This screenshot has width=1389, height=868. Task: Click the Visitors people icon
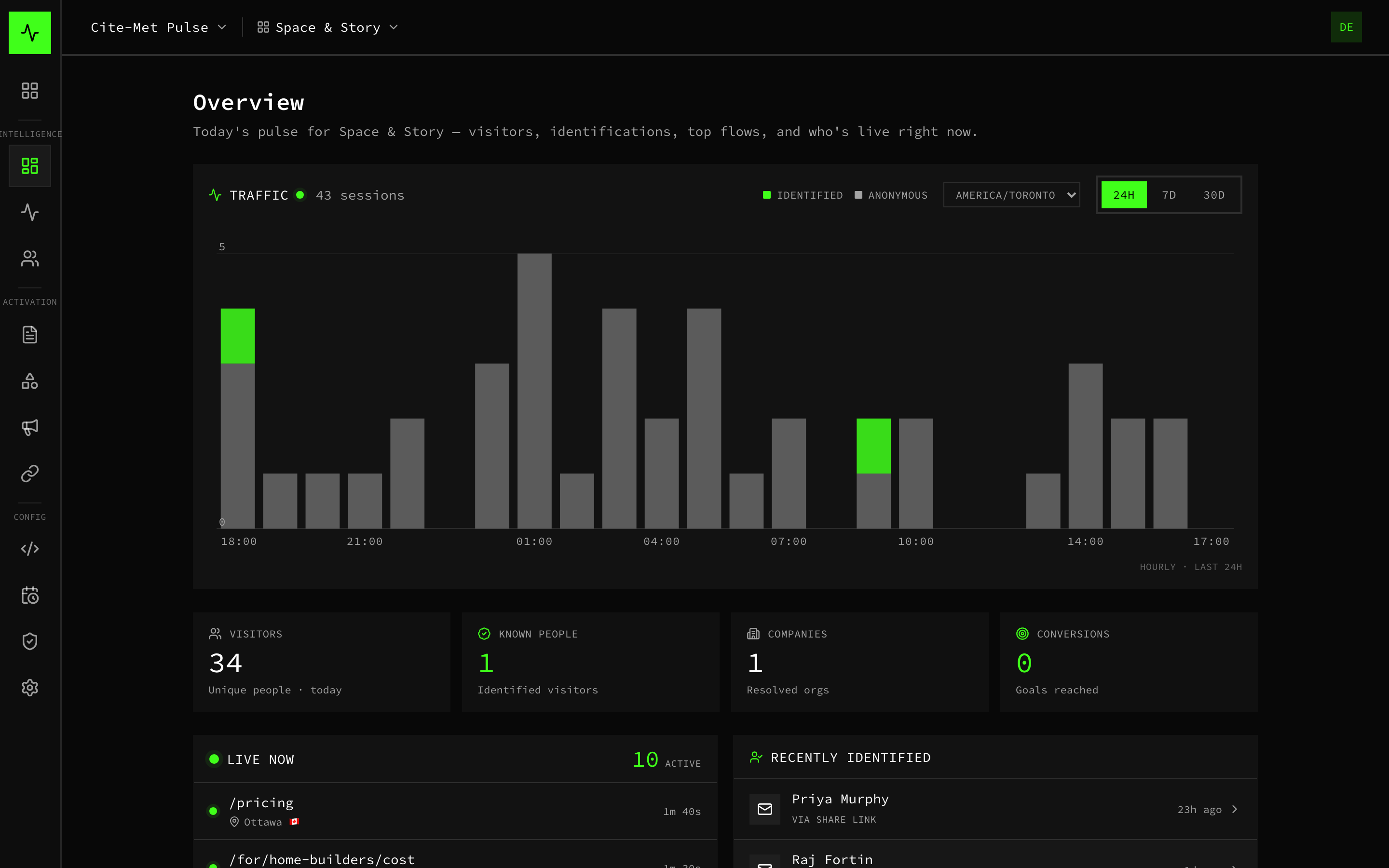215,634
